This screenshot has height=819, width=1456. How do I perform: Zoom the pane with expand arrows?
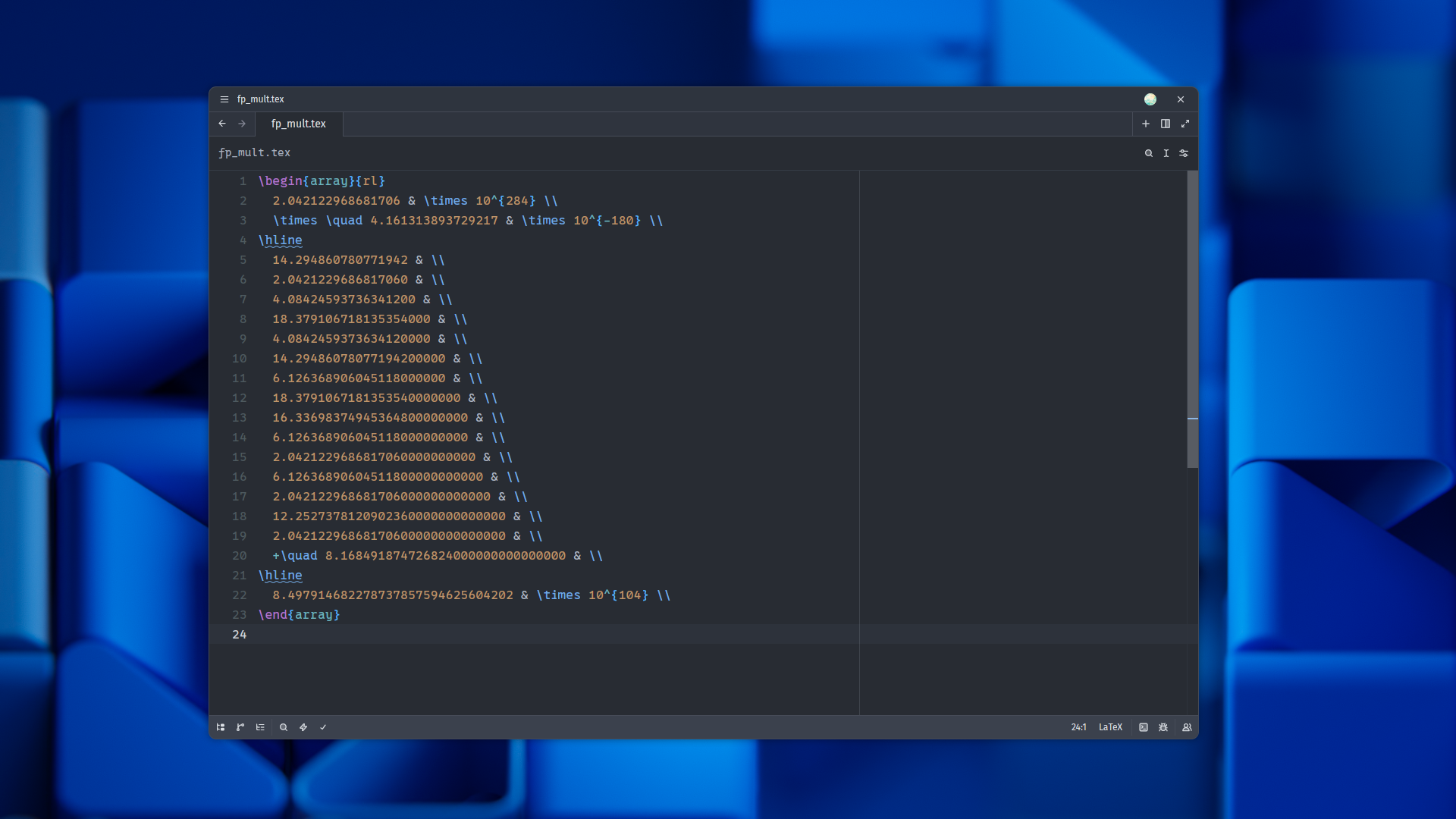tap(1185, 124)
